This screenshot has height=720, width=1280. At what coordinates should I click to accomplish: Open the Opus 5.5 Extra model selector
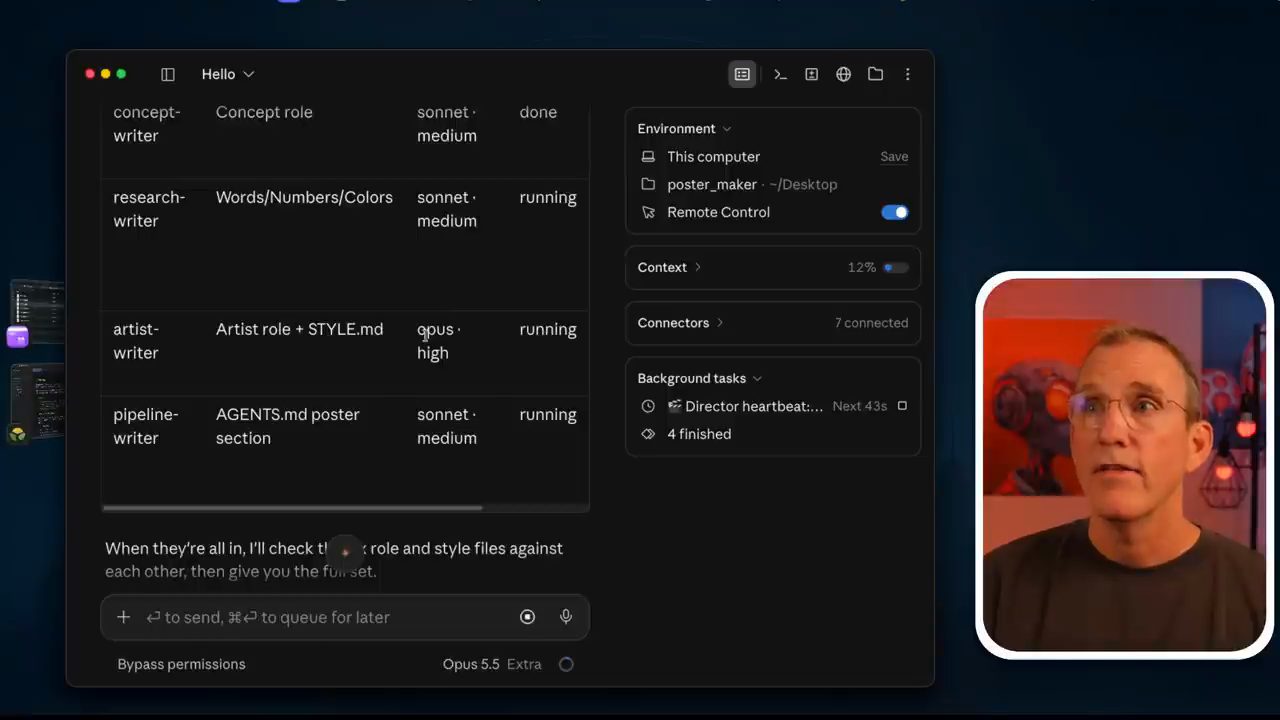(492, 664)
